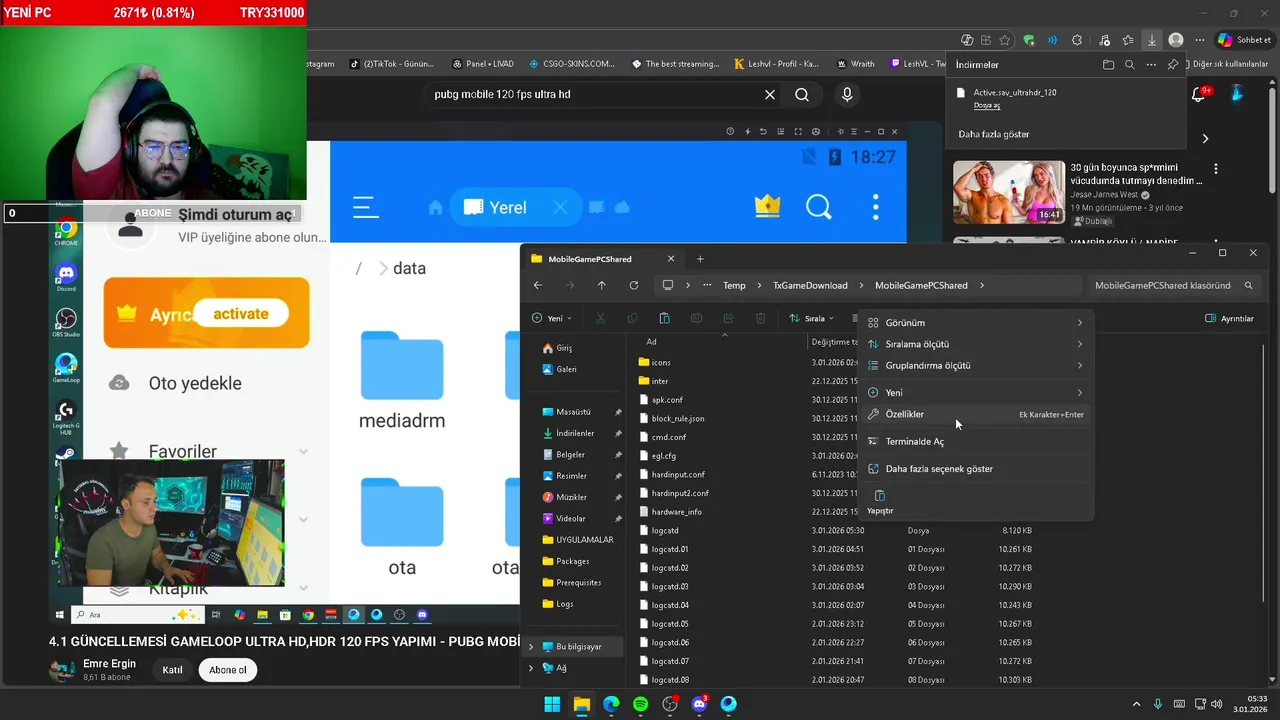The image size is (1280, 720).
Task: Open a new Explorer tab with plus
Action: [700, 258]
